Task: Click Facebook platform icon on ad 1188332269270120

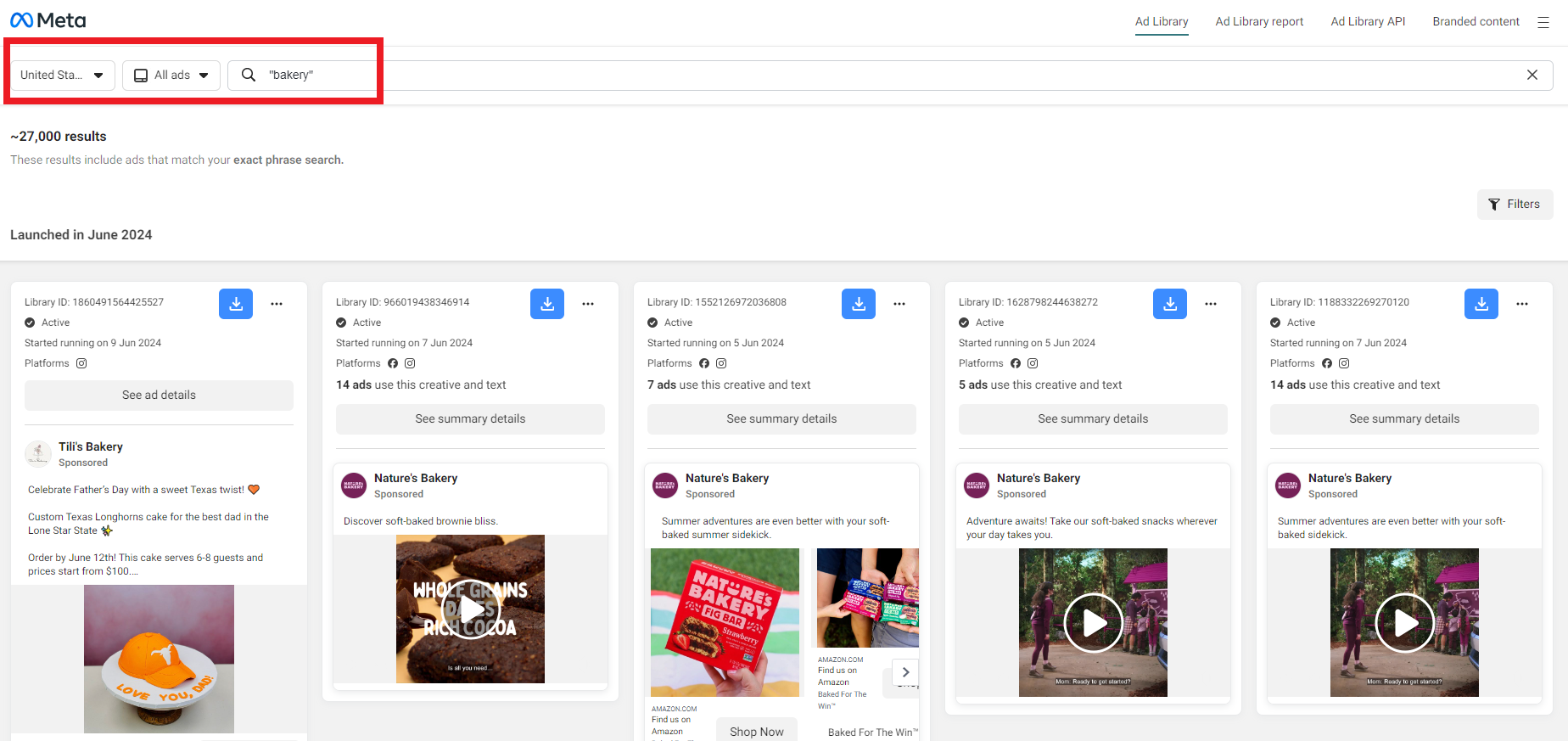Action: (1327, 363)
